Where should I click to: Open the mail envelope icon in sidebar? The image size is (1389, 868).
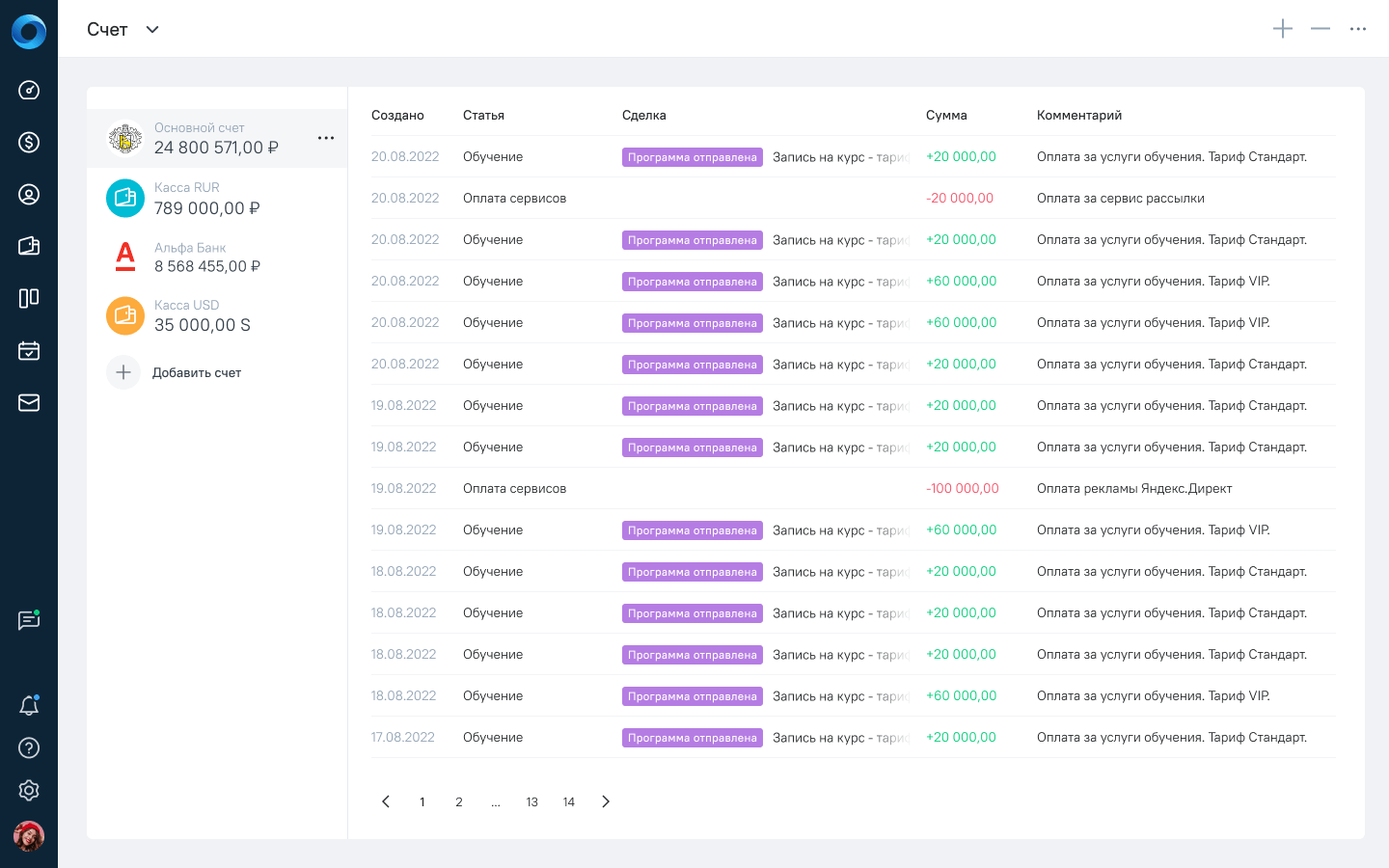(29, 402)
